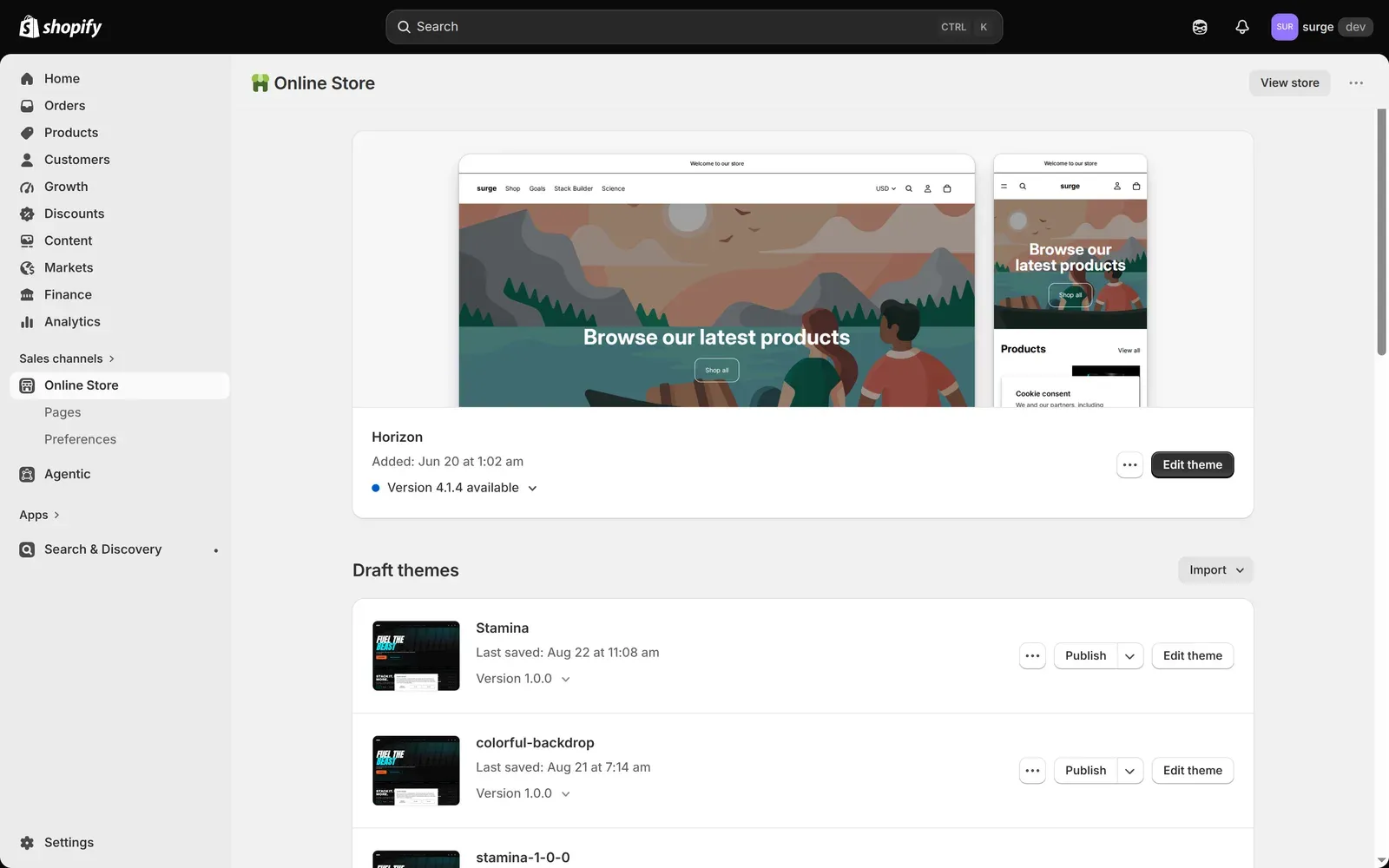Edit the Horizon theme

(1192, 465)
